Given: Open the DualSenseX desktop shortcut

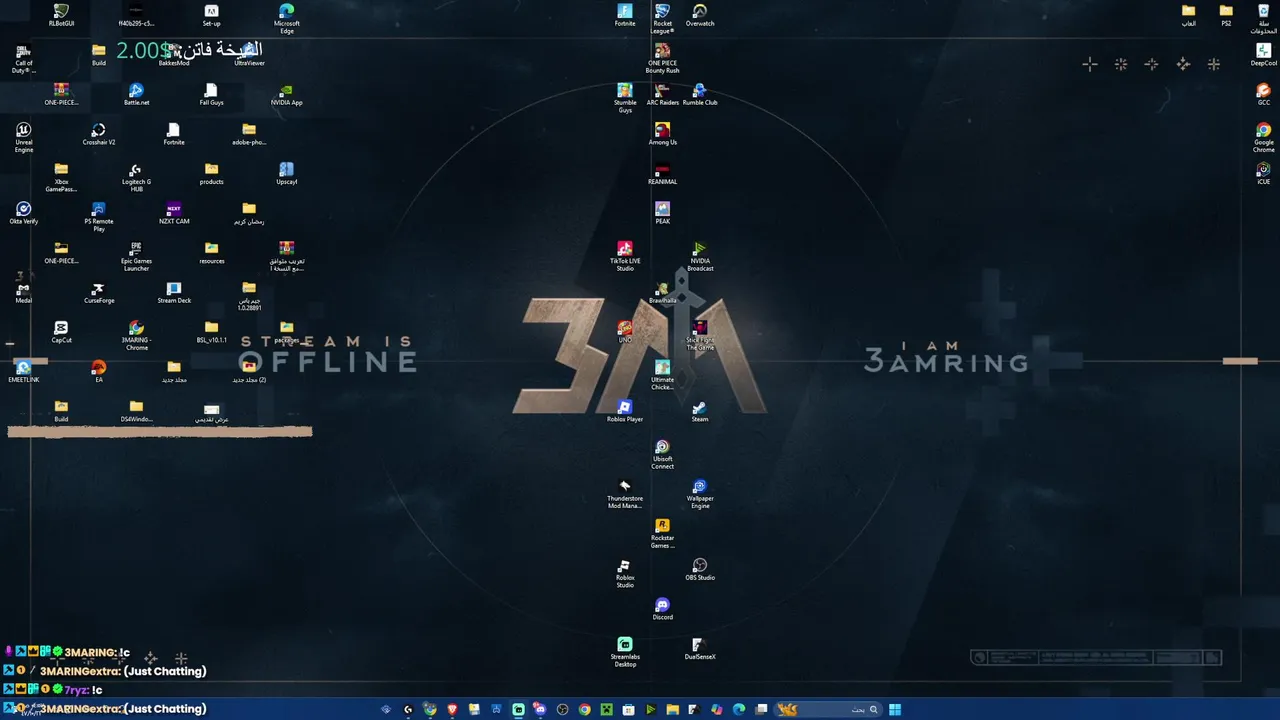Looking at the screenshot, I should point(700,648).
